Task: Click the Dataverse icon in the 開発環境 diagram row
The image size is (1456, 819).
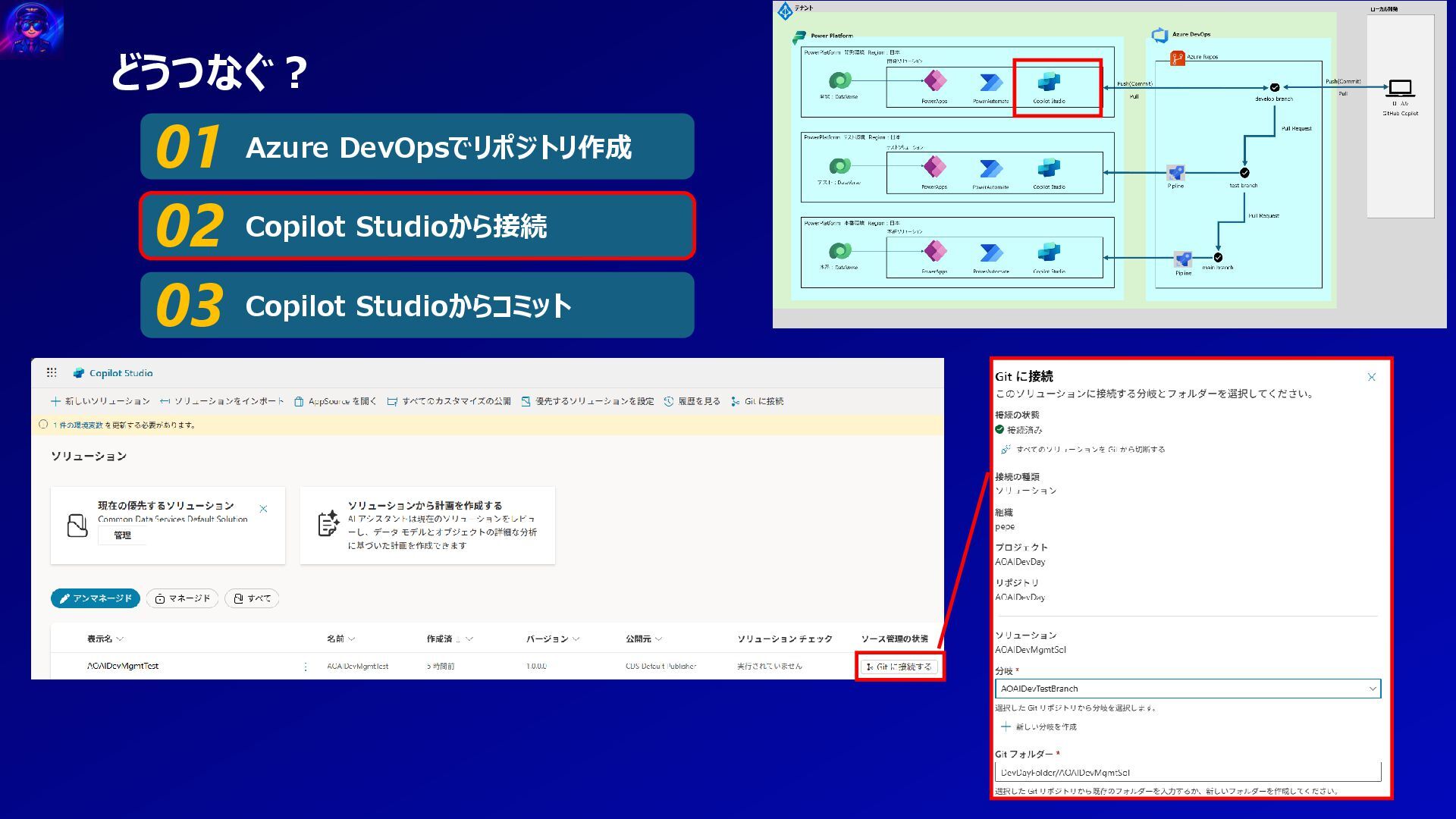Action: pyautogui.click(x=839, y=80)
